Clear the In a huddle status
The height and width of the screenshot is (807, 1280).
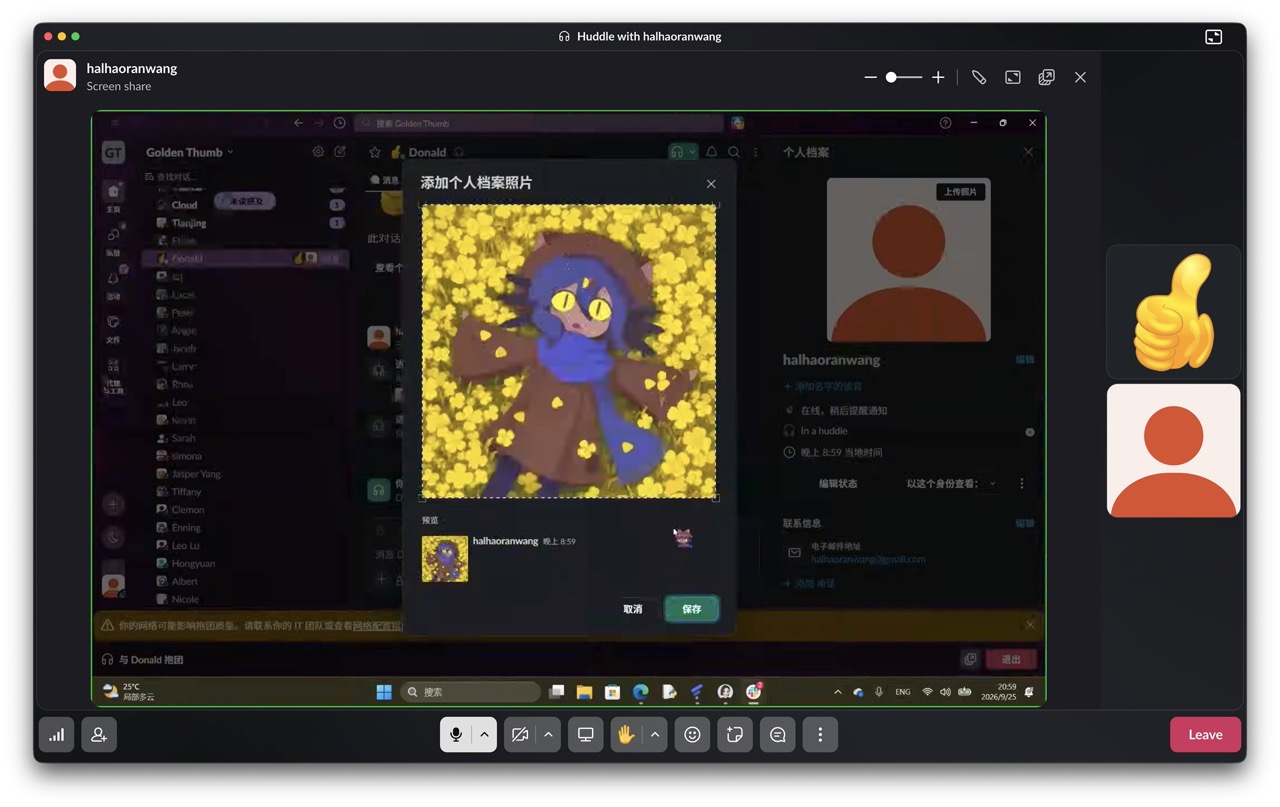pyautogui.click(x=1030, y=432)
